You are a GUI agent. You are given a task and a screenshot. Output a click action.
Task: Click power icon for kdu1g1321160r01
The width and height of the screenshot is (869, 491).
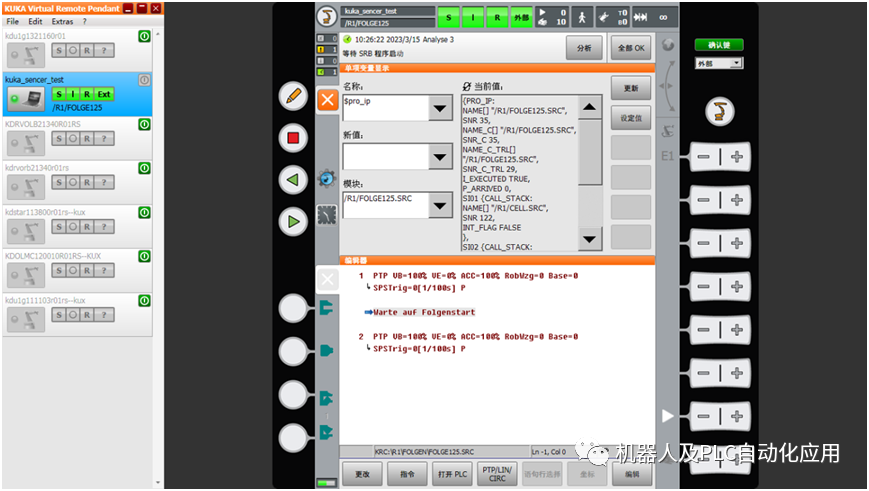pos(144,36)
